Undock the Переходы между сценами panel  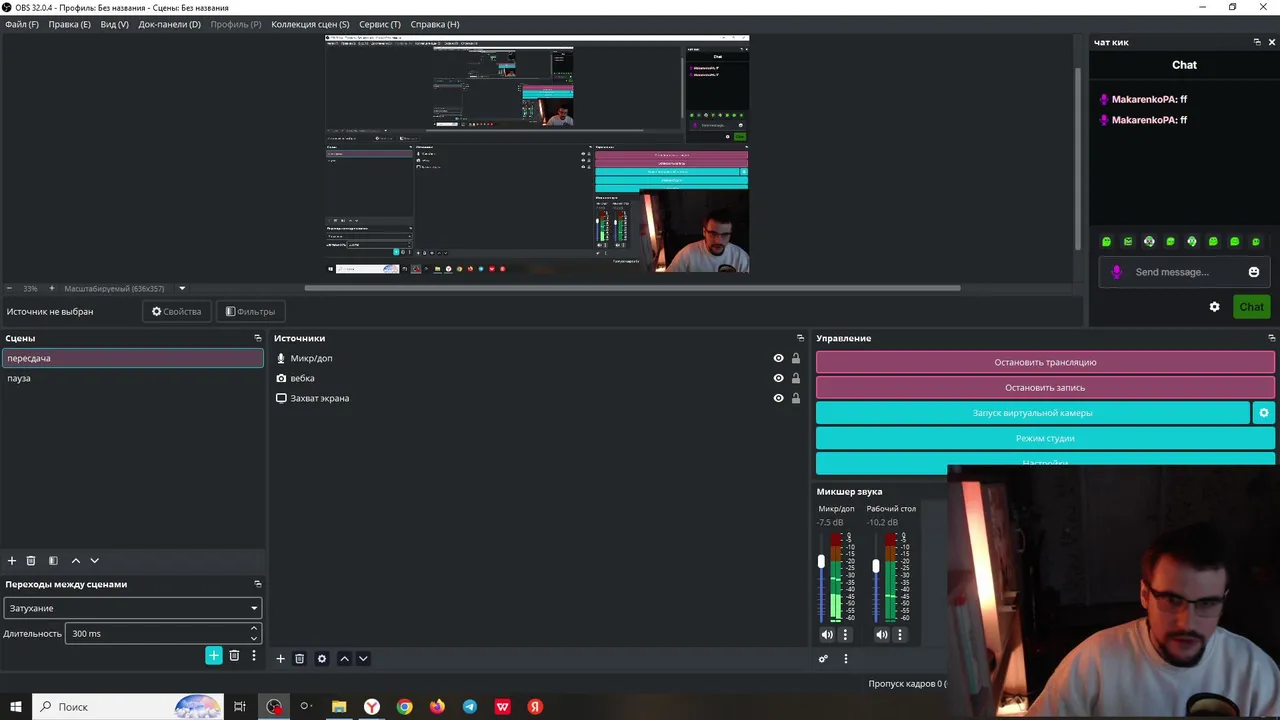[257, 584]
